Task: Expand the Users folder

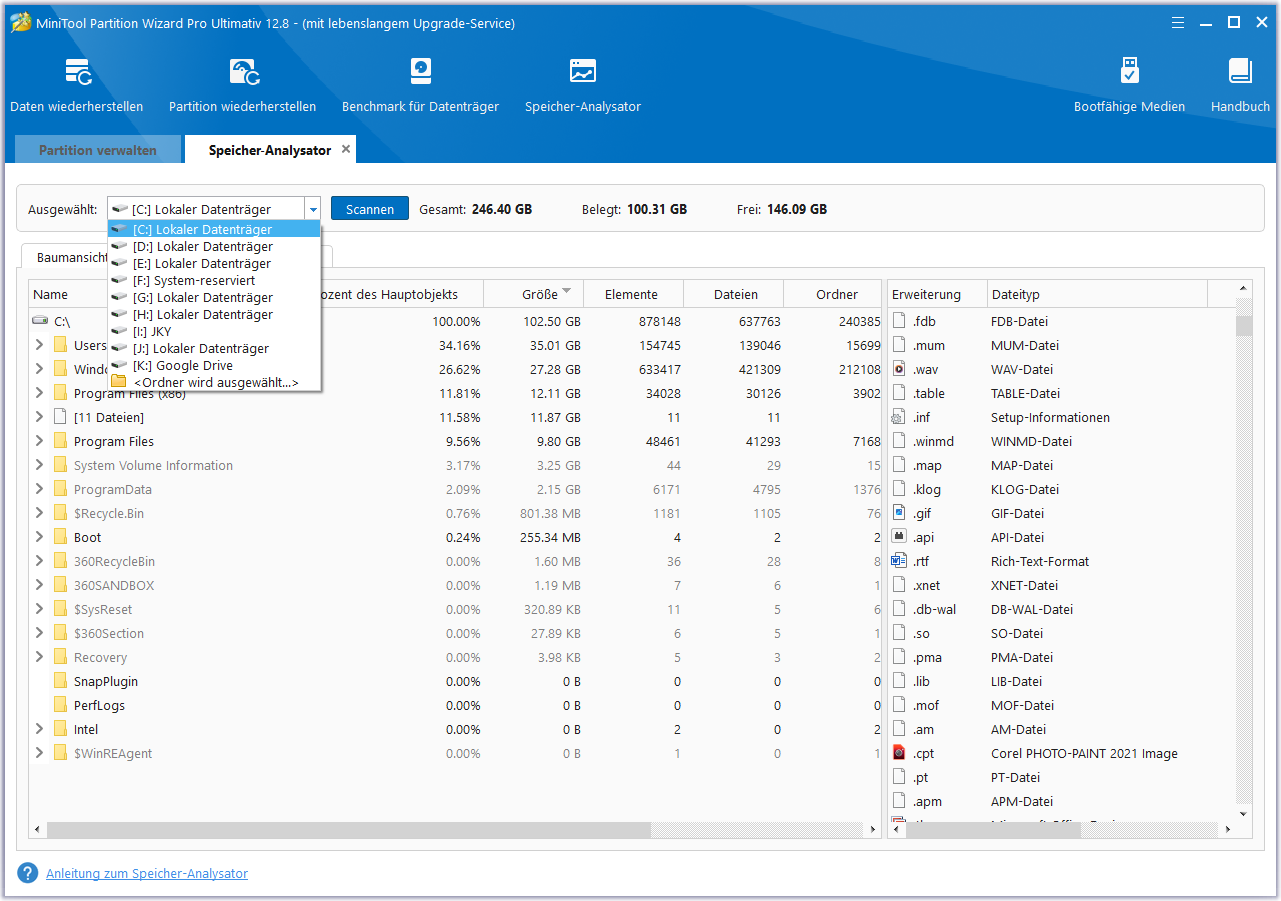Action: (39, 345)
